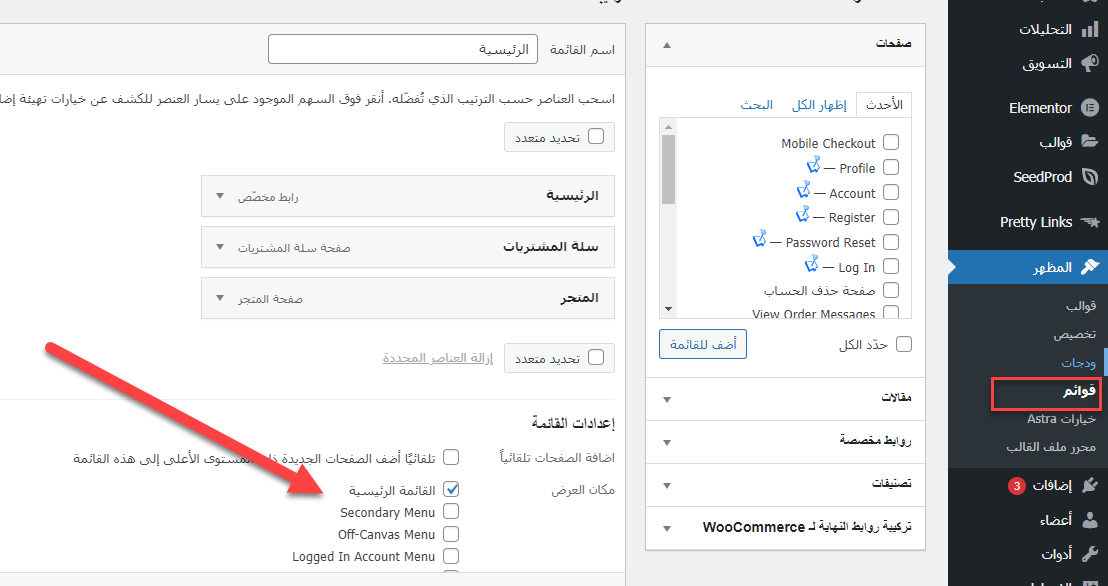Expand the المتجر menu item arrow
Screen dimensions: 1108x586
click(219, 298)
